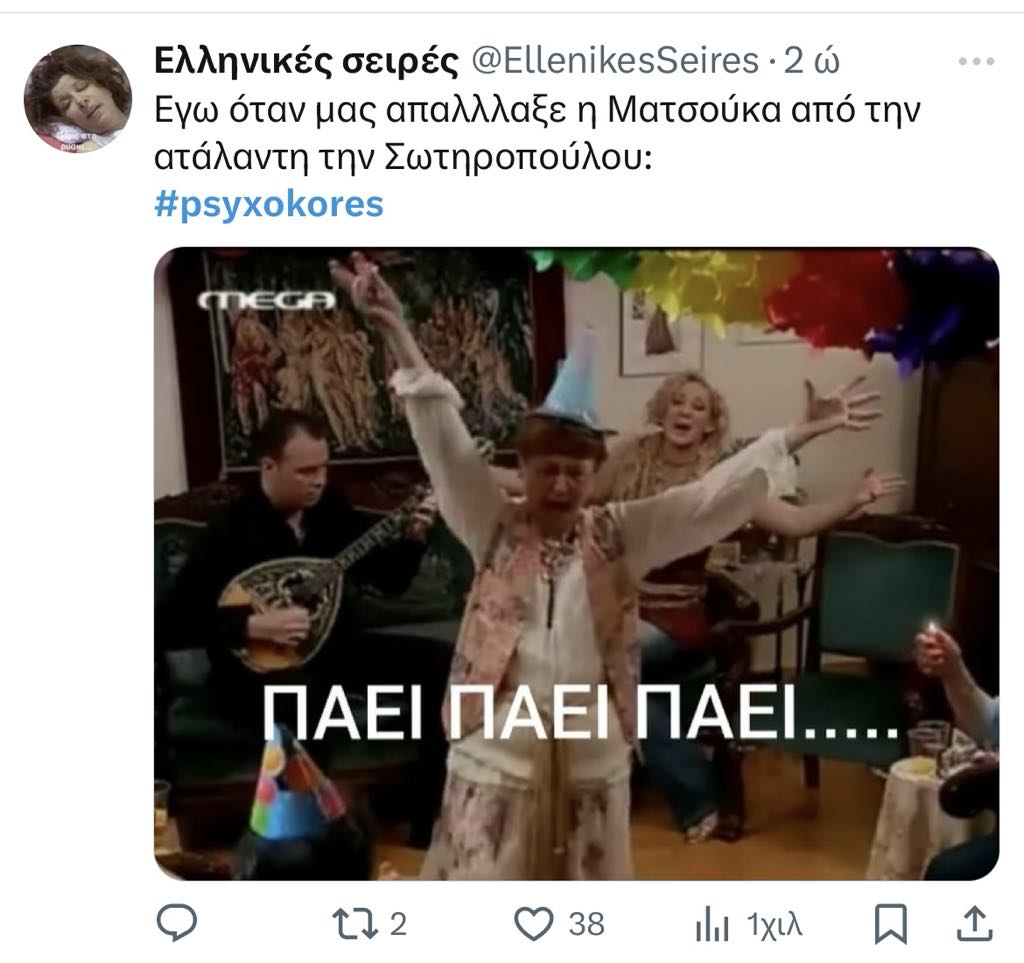Viewport: 1024px width, 963px height.
Task: Click the Ελληνικές σειρές display name
Action: coord(306,61)
